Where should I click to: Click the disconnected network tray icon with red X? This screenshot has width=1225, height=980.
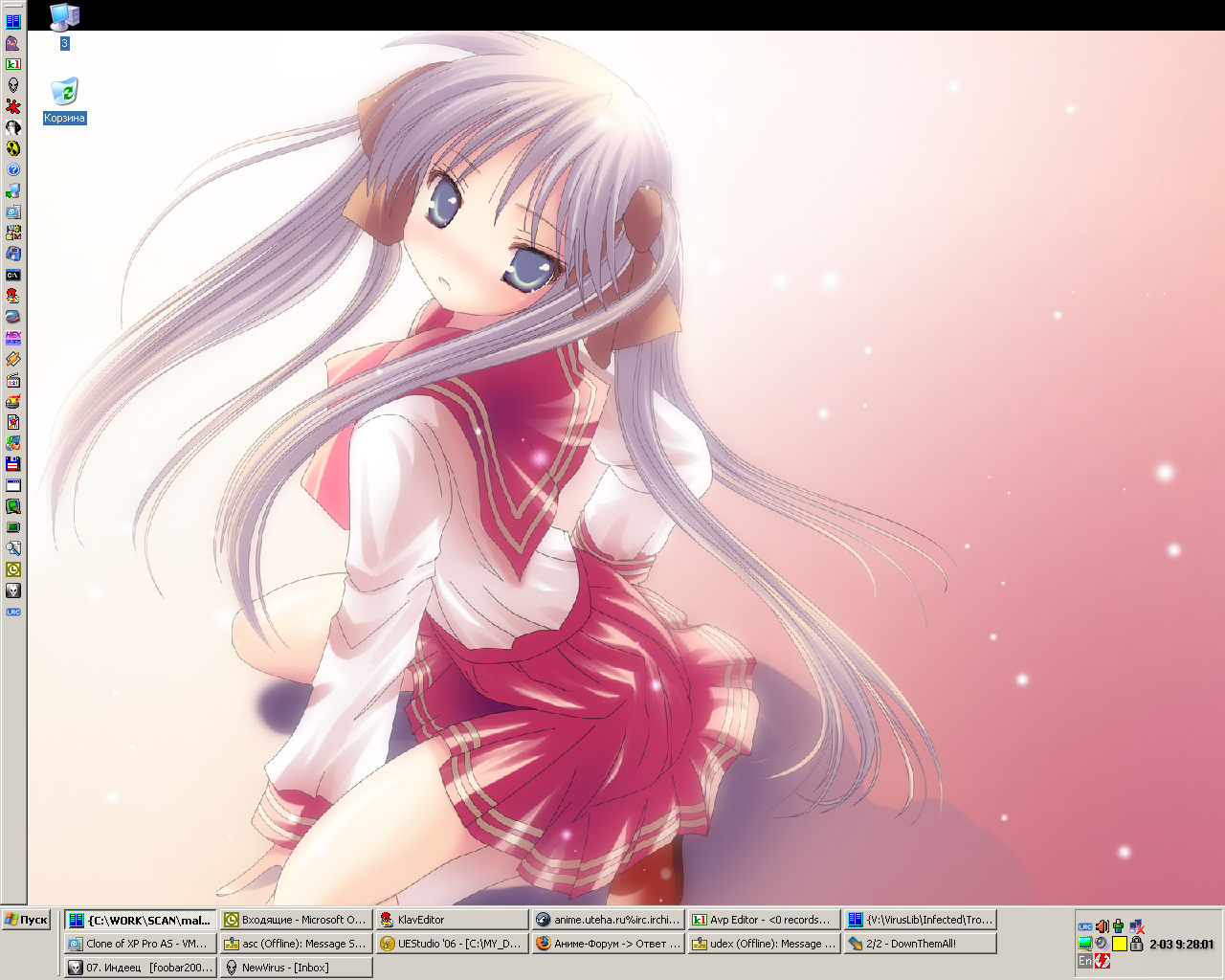tap(1137, 926)
